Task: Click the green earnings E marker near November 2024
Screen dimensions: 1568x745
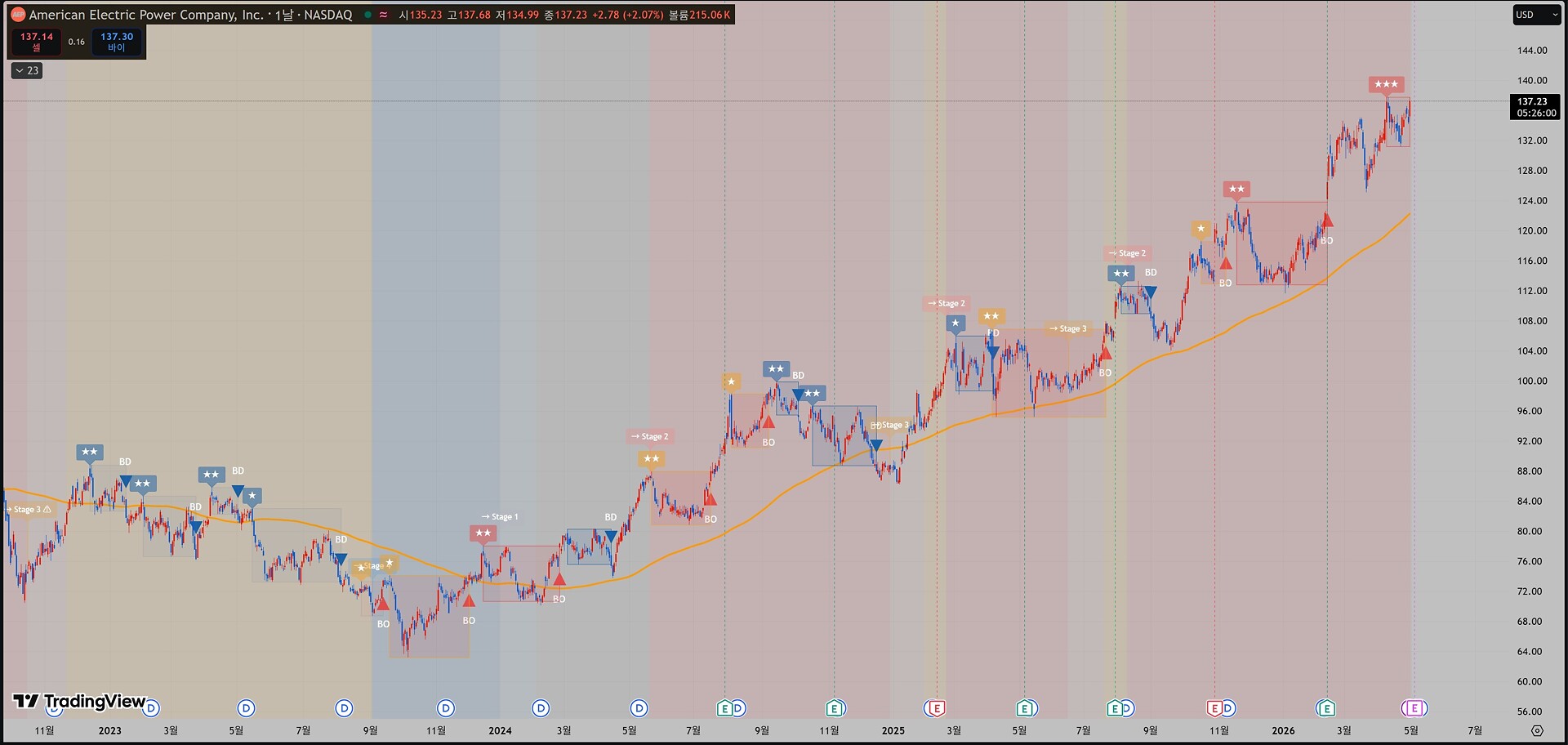Action: coord(835,708)
